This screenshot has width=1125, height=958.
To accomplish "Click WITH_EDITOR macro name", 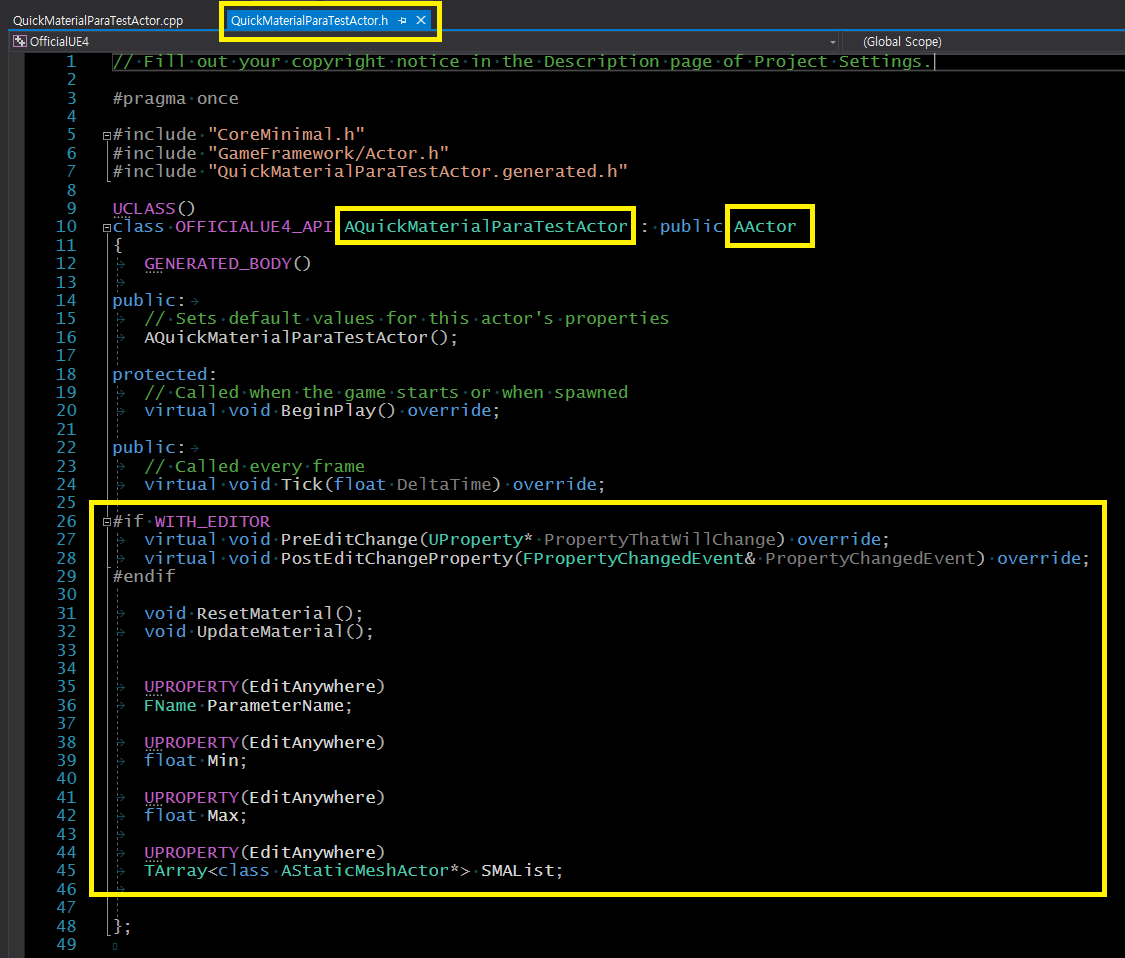I will (212, 522).
